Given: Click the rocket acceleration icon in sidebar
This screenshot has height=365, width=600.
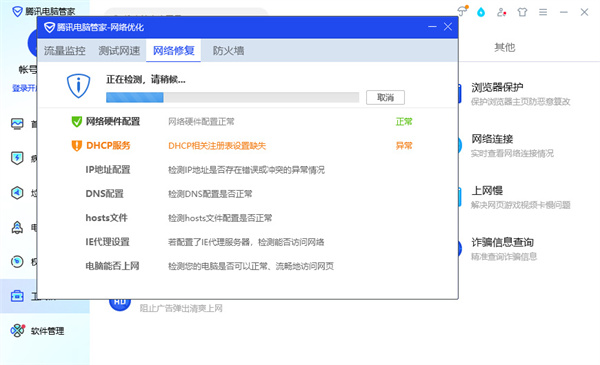Looking at the screenshot, I should click(17, 227).
